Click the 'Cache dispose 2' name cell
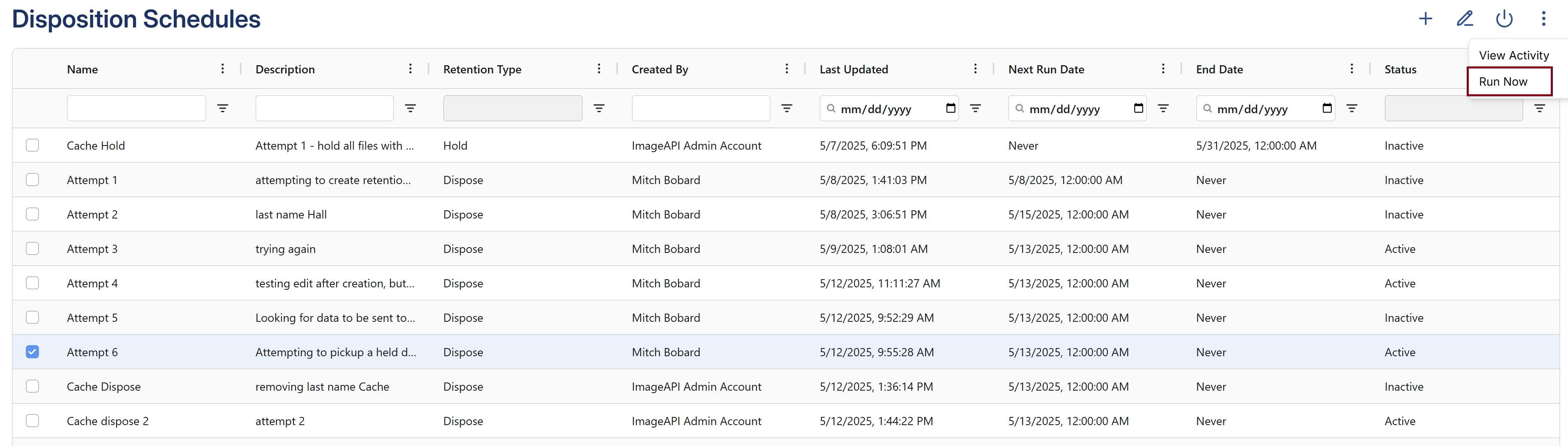 pyautogui.click(x=107, y=421)
